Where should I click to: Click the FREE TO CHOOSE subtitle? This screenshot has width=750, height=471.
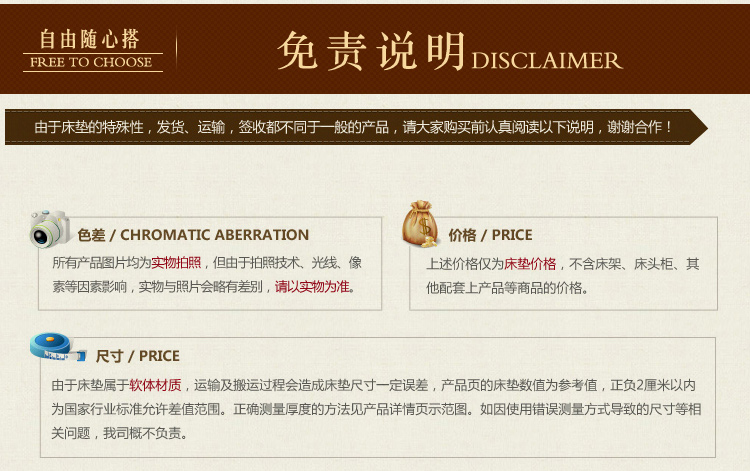coord(91,62)
